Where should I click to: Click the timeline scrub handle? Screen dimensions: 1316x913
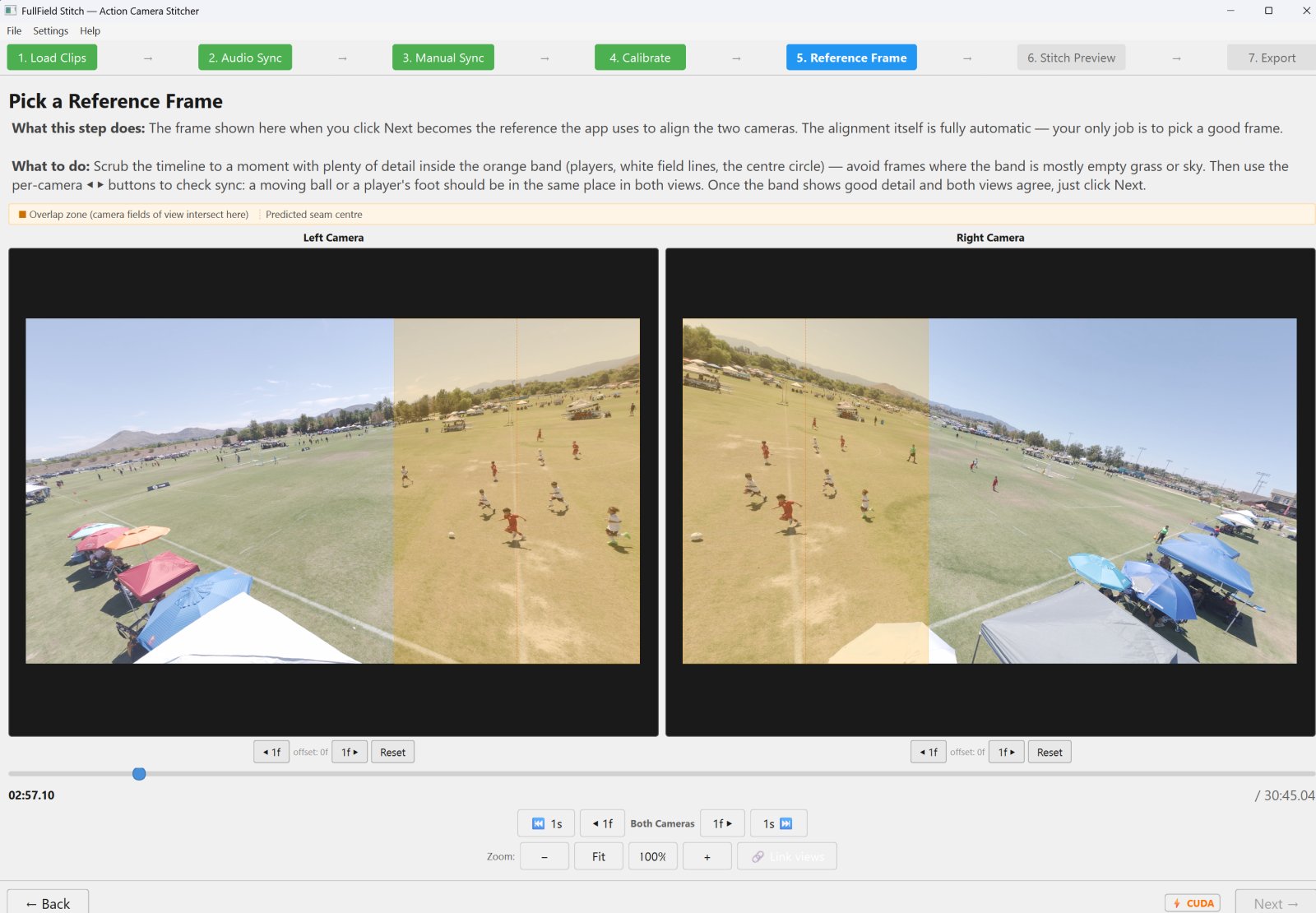coord(139,774)
